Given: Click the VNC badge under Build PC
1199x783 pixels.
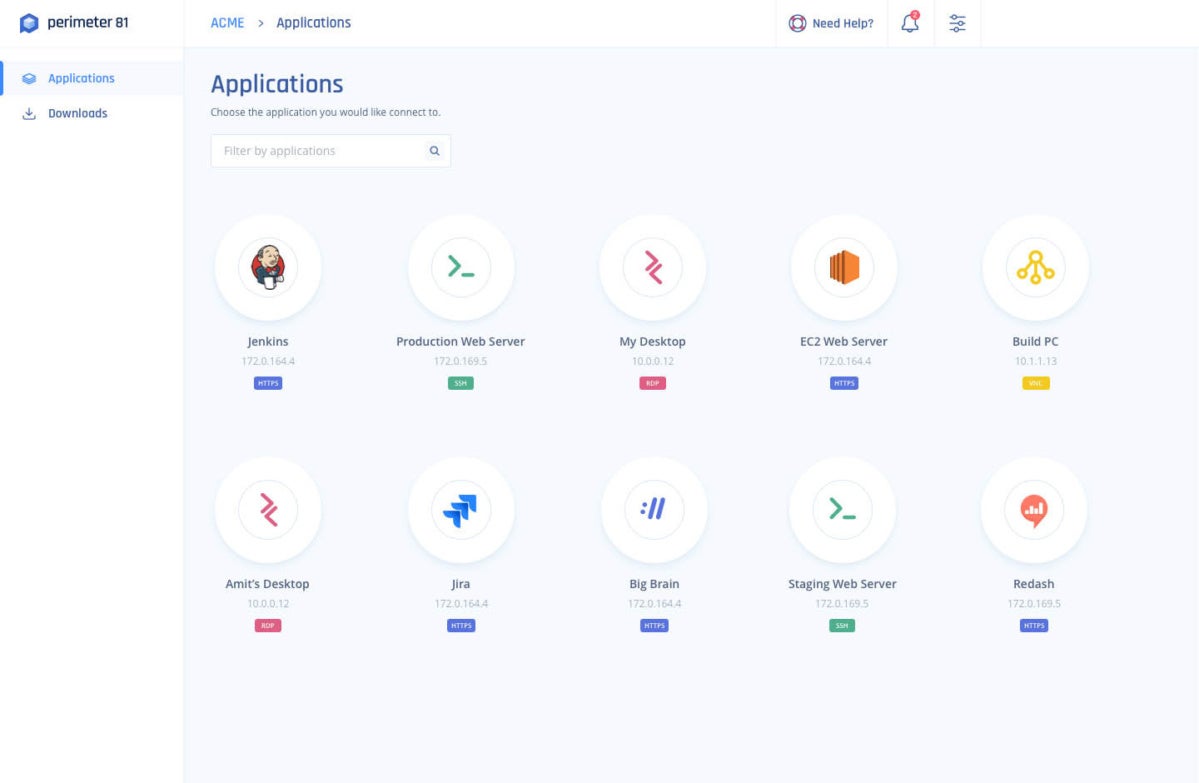Looking at the screenshot, I should (x=1035, y=383).
